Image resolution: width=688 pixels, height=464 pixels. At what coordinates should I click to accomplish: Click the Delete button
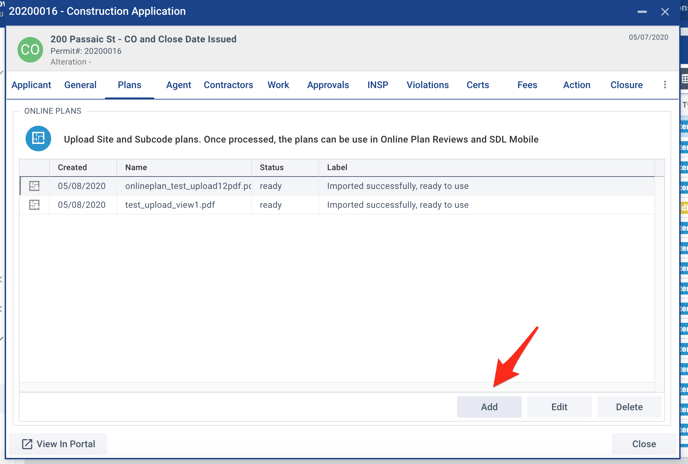[629, 407]
